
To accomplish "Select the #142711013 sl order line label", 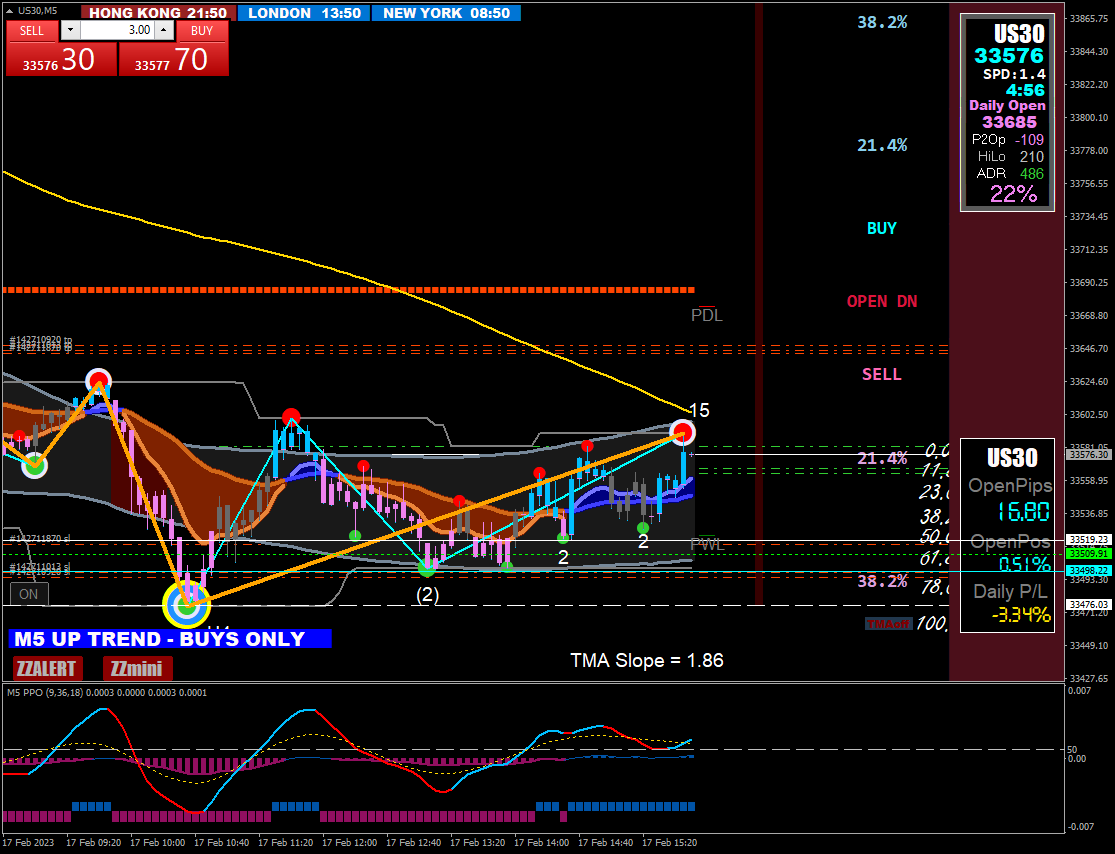I will (40, 566).
